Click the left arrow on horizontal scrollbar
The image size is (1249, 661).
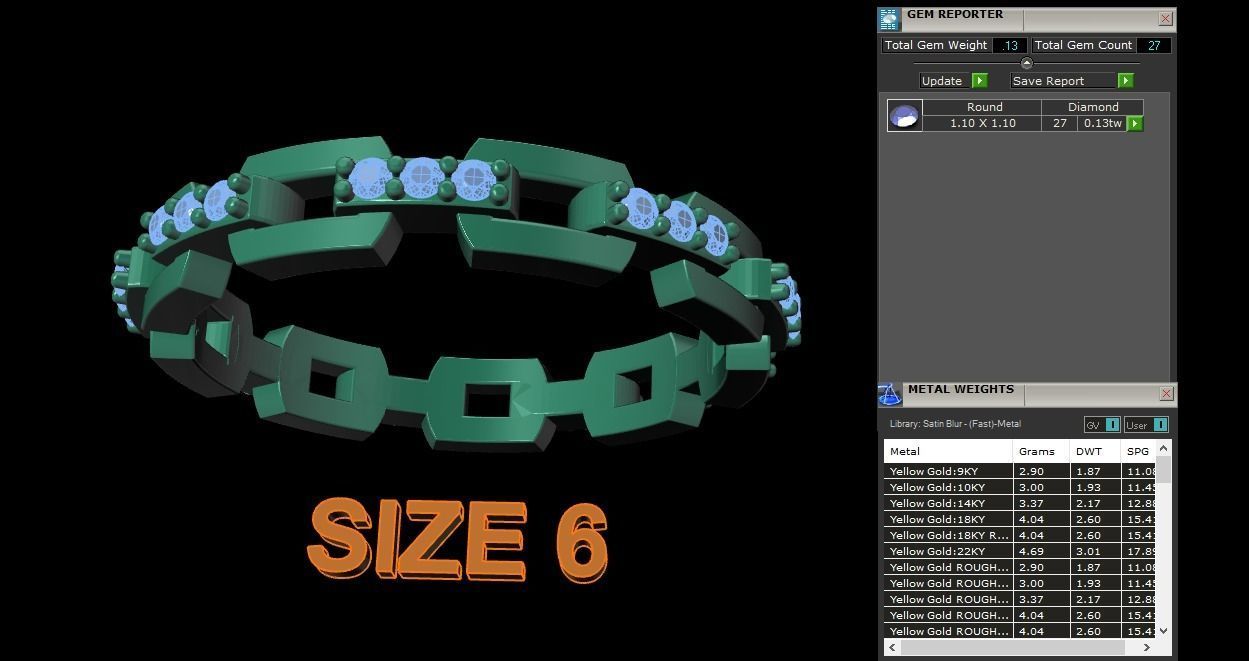(893, 647)
